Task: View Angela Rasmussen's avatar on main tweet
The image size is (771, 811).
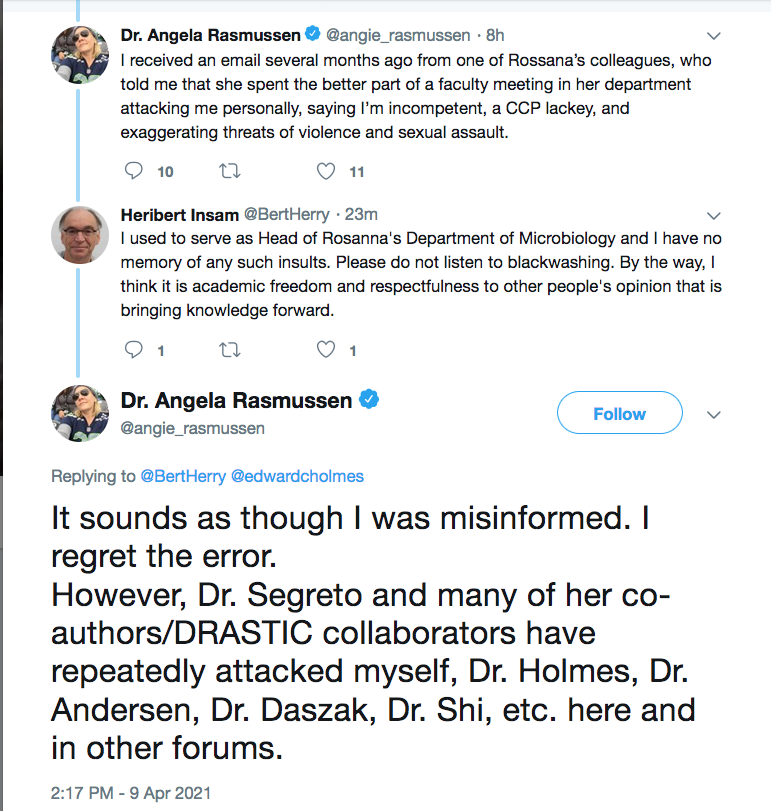Action: point(80,414)
